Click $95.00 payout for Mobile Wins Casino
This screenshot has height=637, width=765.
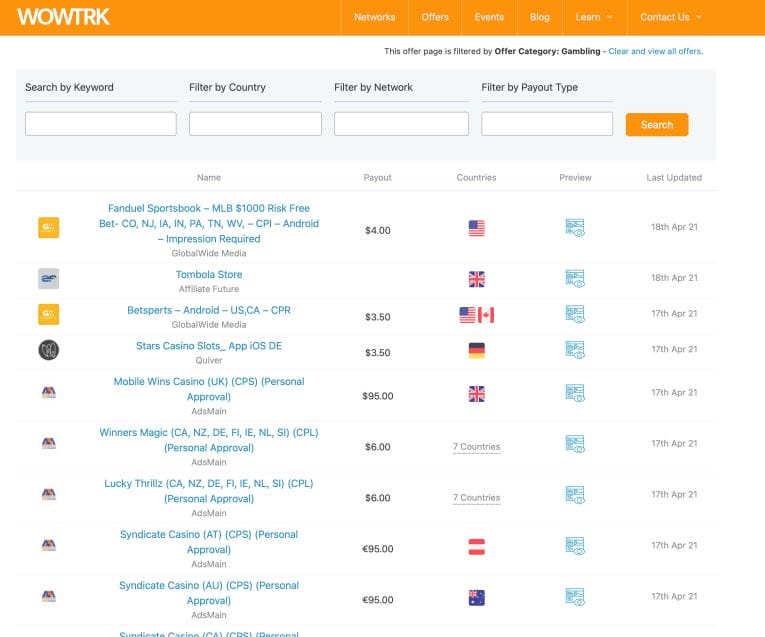378,396
